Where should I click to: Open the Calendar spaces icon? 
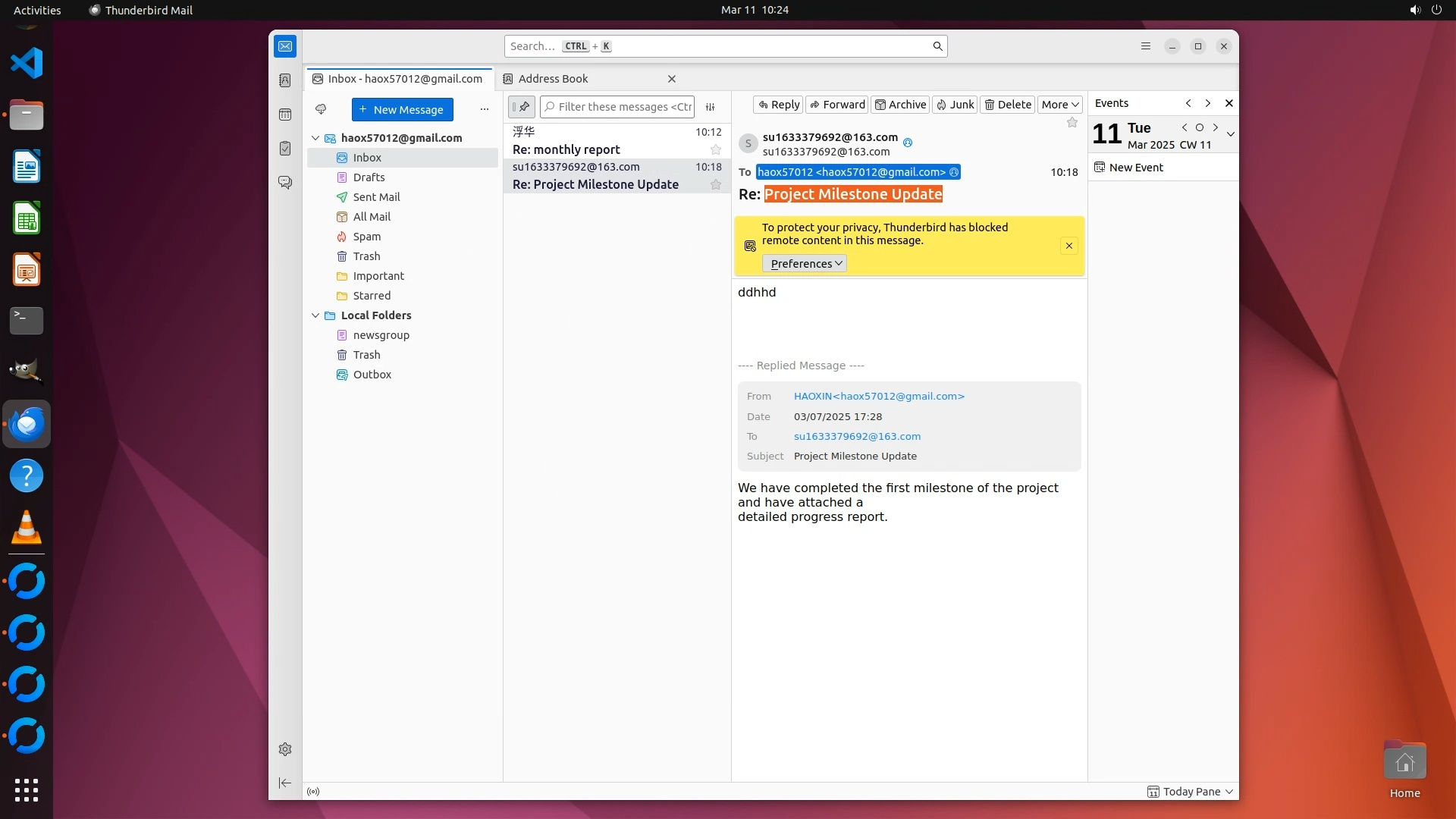285,115
